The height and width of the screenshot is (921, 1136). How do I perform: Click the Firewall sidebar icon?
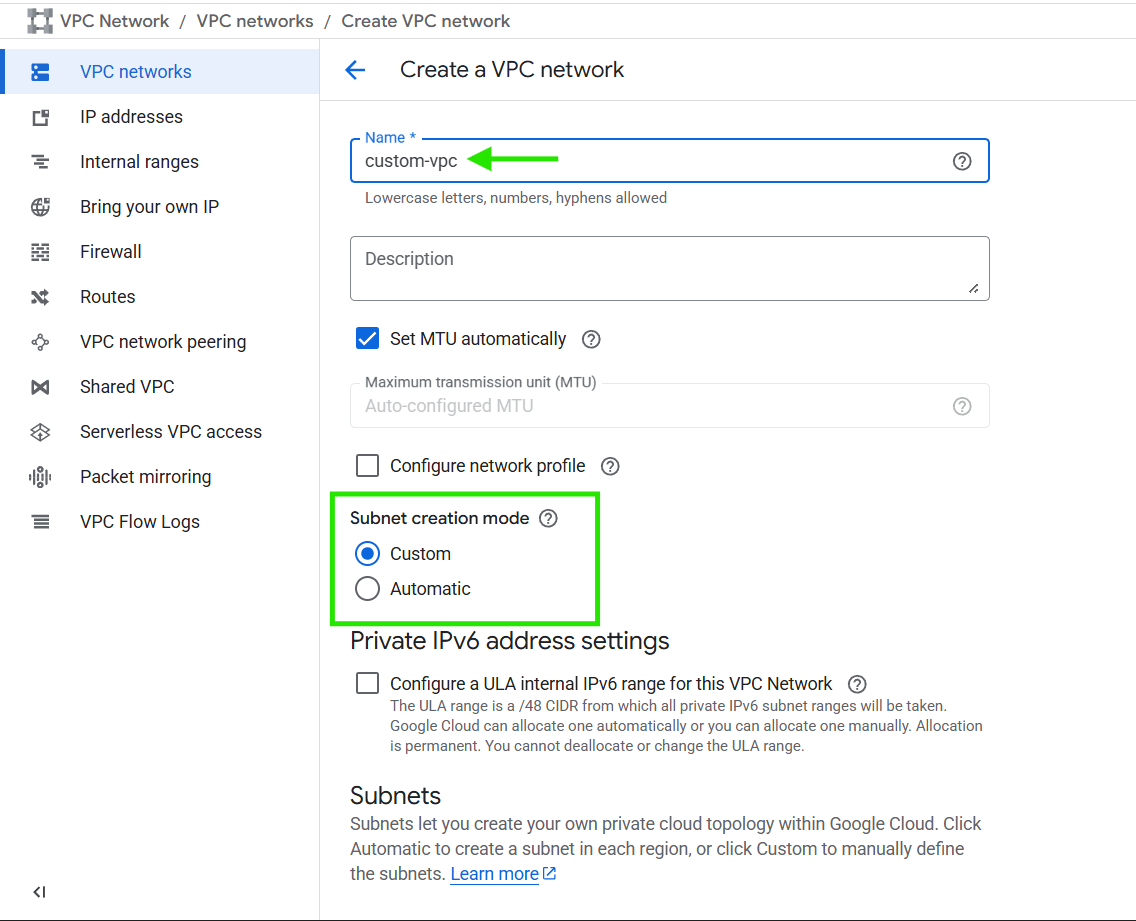click(40, 252)
